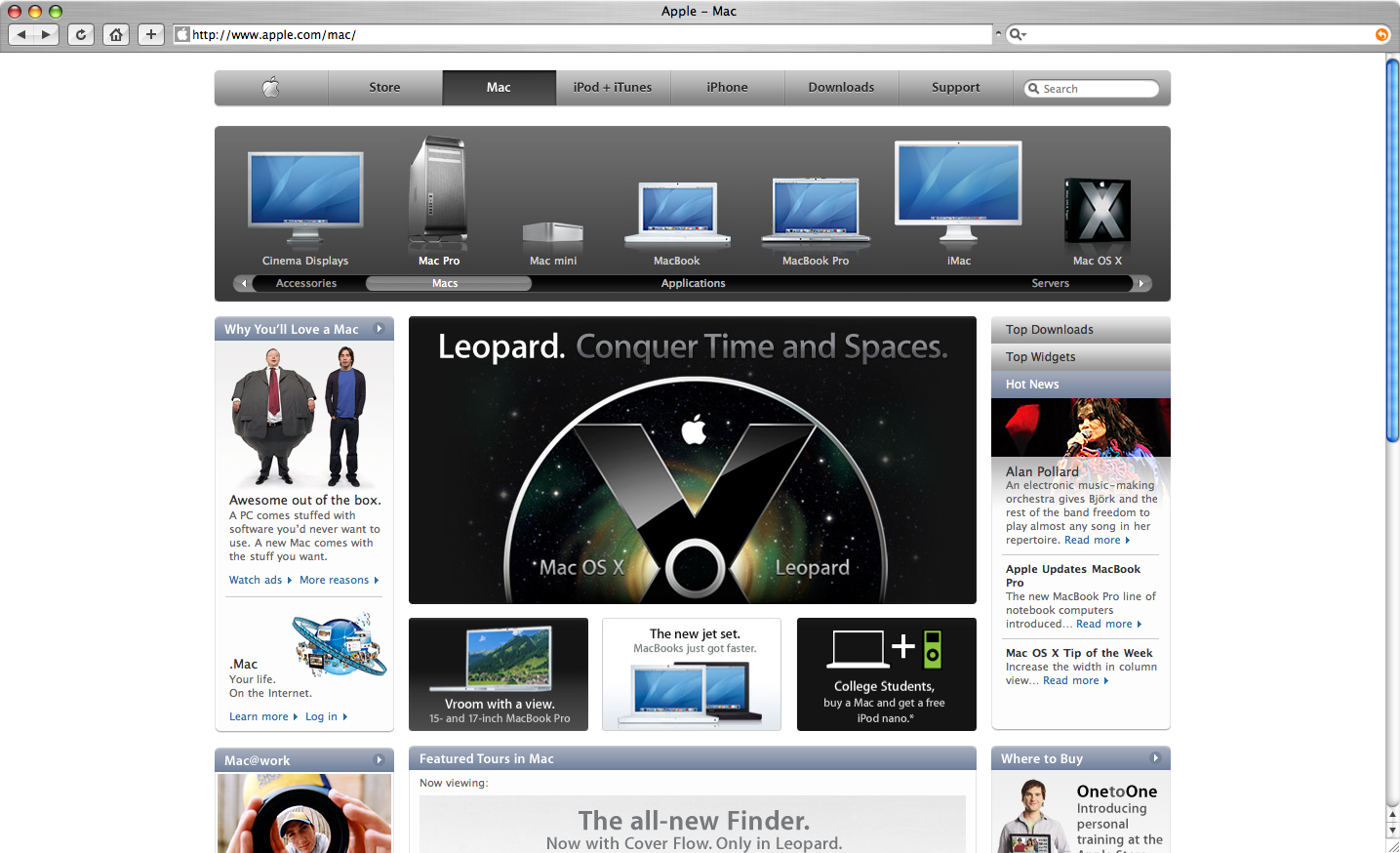Open the Store tab
The height and width of the screenshot is (853, 1400).
tap(384, 87)
